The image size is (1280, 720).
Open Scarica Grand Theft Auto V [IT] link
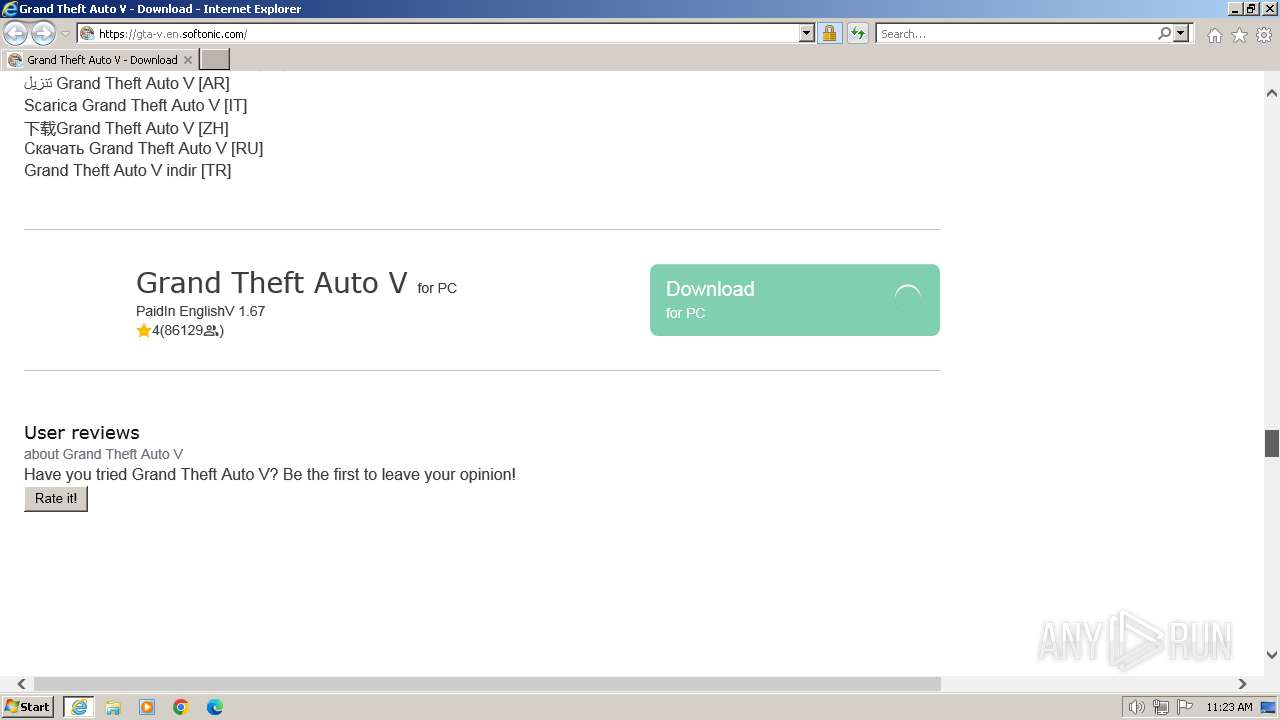click(x=135, y=105)
